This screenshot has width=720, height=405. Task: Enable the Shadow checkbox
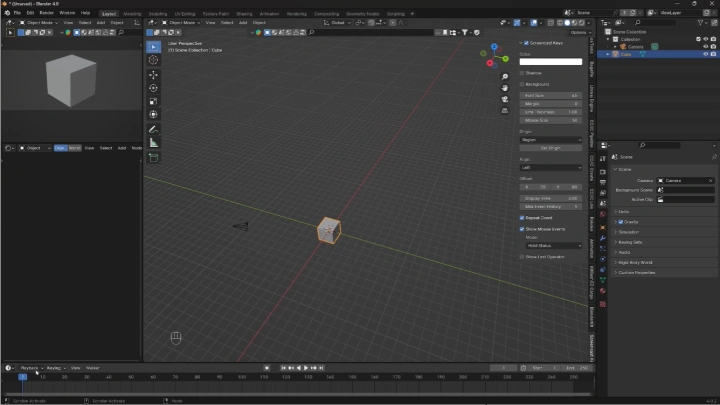click(x=522, y=73)
